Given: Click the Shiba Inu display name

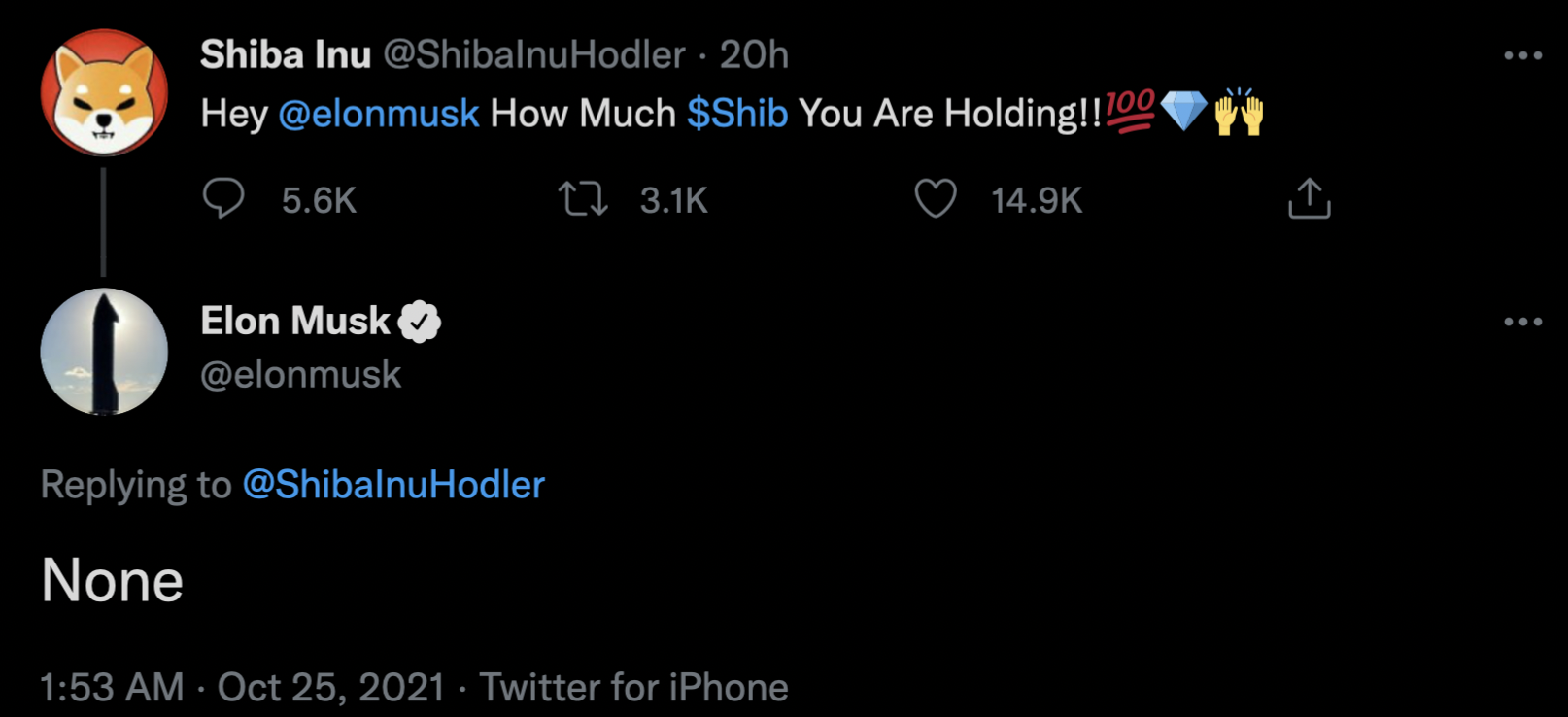Looking at the screenshot, I should (x=286, y=55).
